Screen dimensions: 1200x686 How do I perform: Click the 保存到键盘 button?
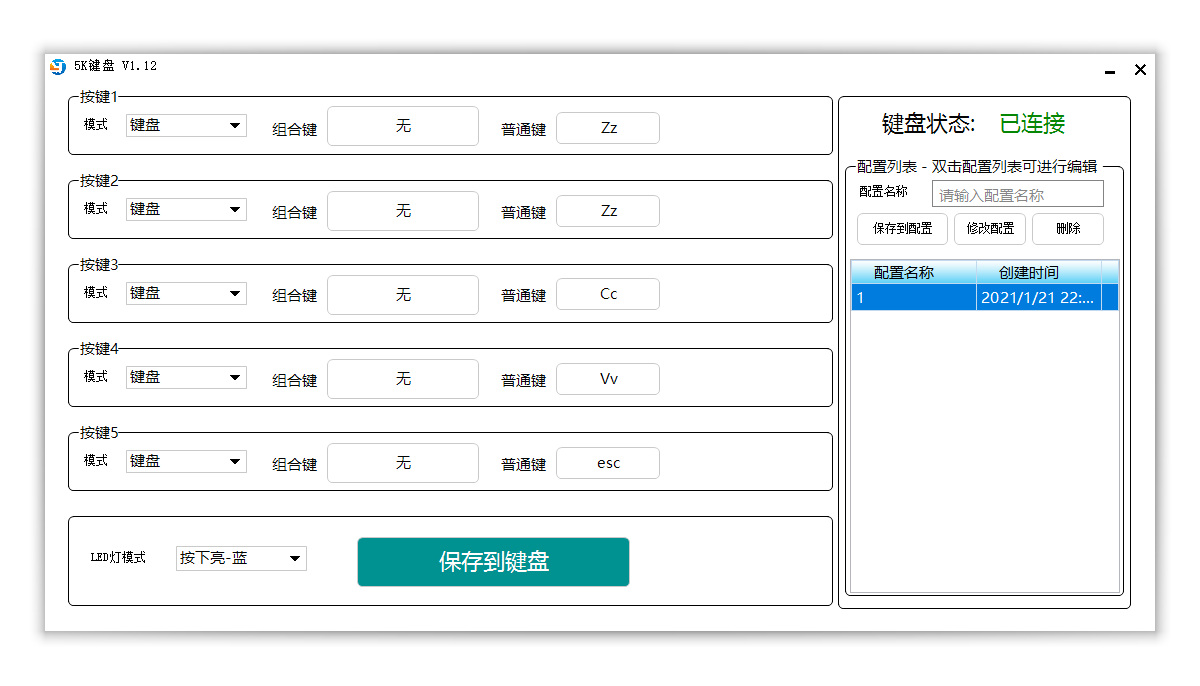pos(493,561)
